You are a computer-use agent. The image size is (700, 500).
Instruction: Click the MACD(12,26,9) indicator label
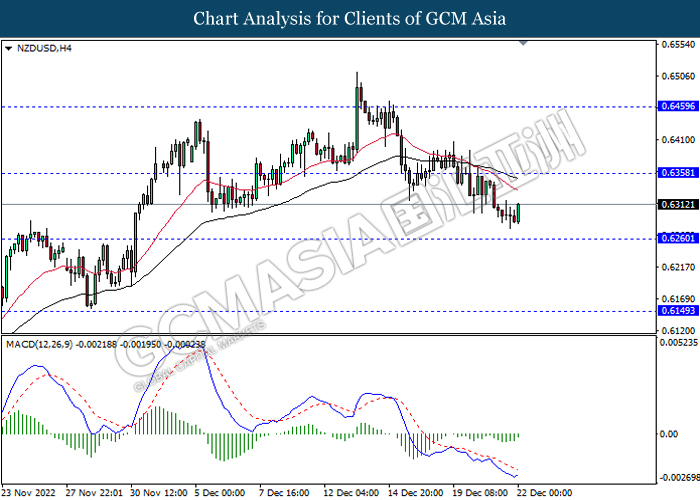[x=39, y=345]
